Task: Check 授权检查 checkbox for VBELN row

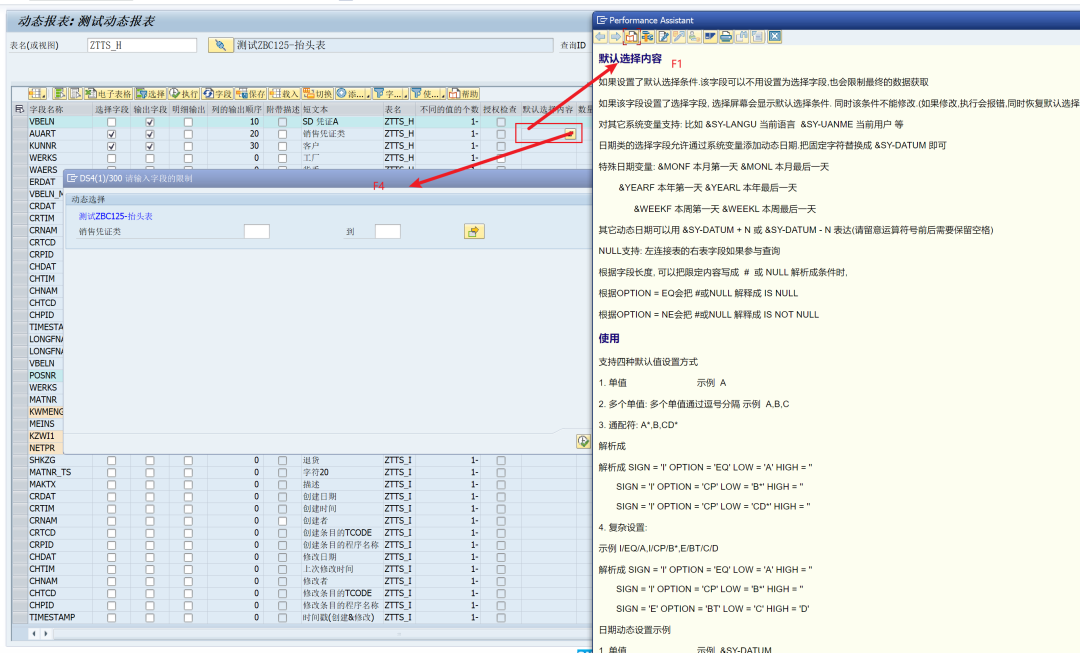Action: coord(501,122)
